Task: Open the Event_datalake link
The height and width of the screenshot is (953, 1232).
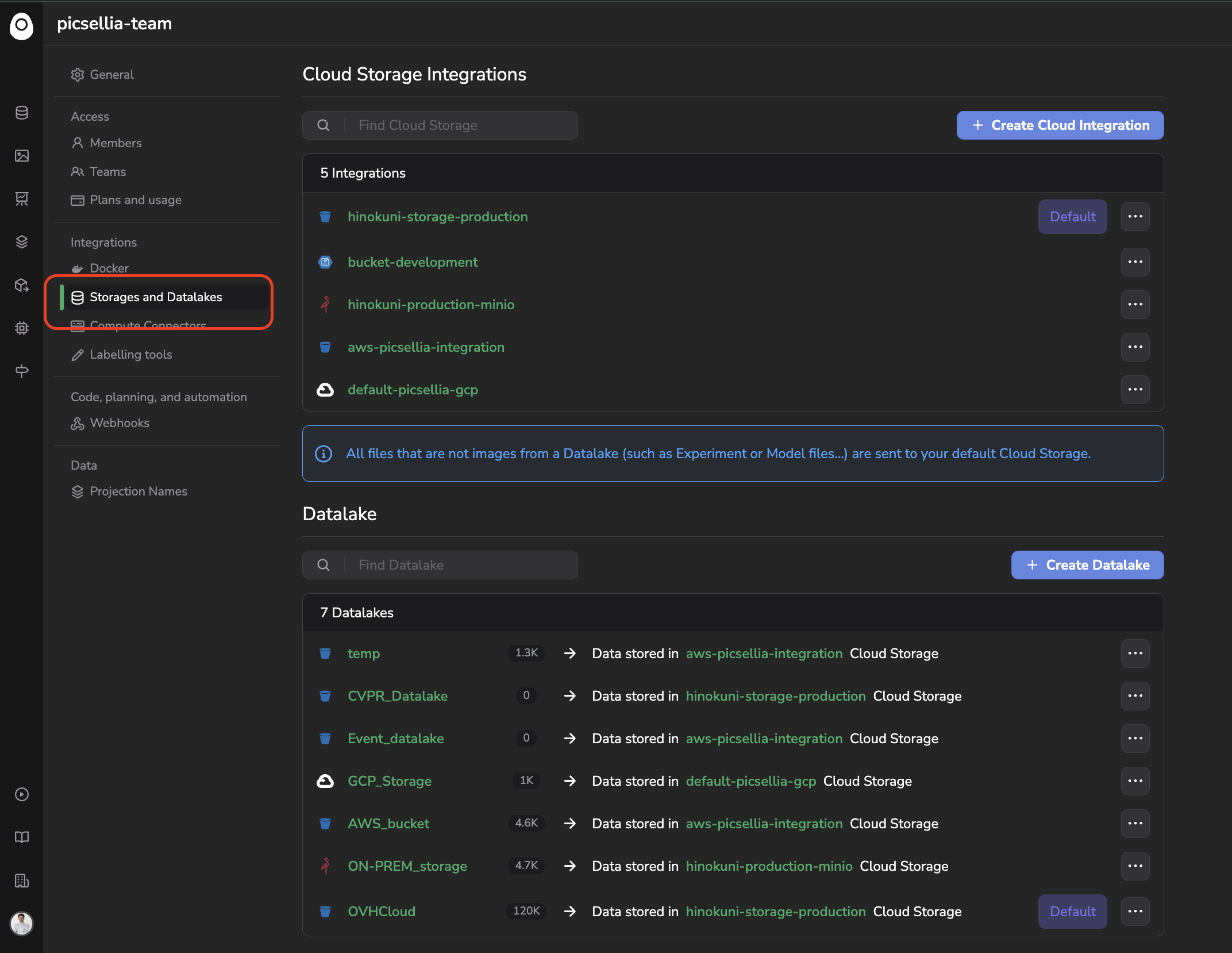Action: coord(396,739)
